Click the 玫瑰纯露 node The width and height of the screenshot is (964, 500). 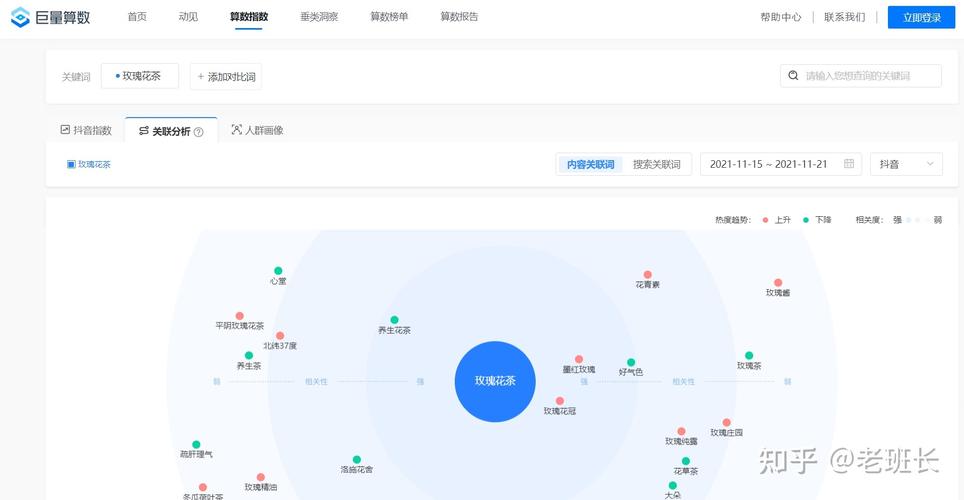pyautogui.click(x=681, y=431)
